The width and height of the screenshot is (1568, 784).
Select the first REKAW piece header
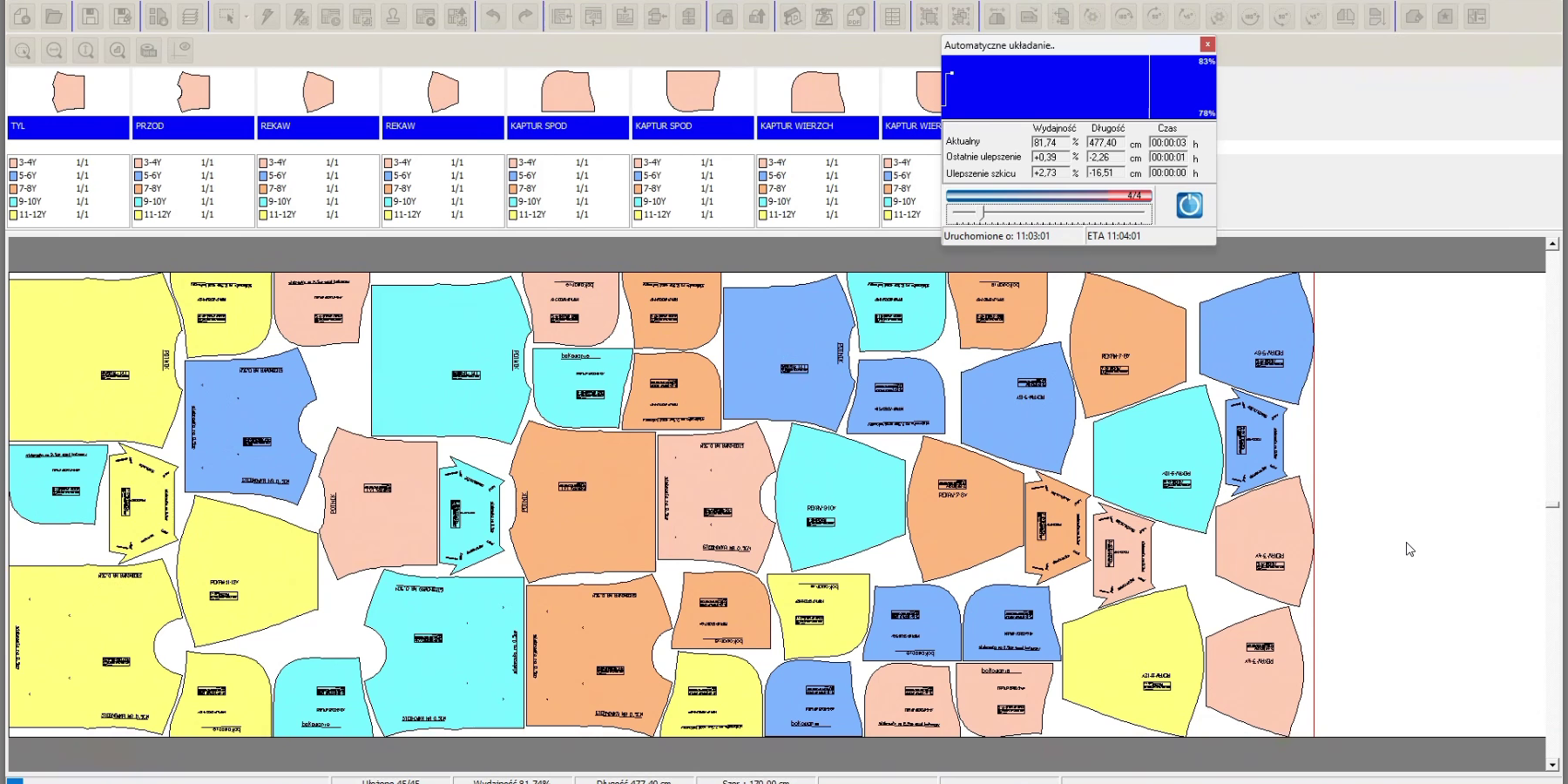318,127
